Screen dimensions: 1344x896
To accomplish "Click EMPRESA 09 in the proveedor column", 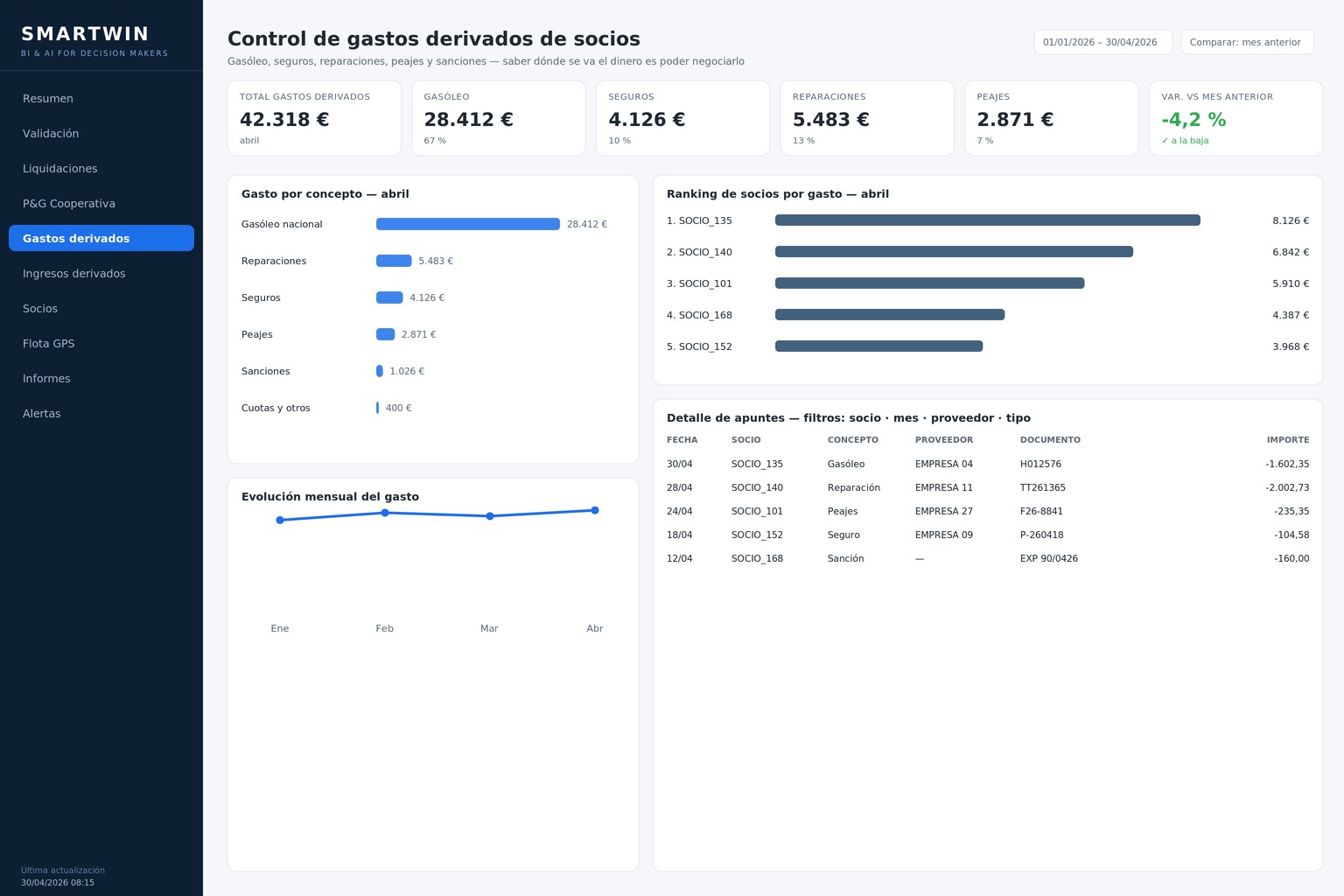I will (x=944, y=535).
